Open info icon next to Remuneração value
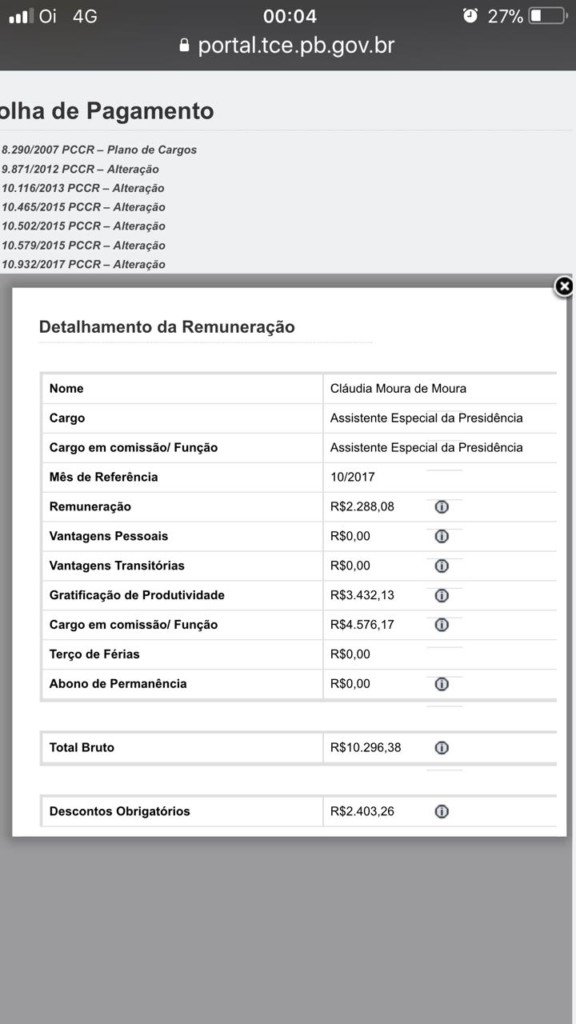The width and height of the screenshot is (576, 1024). point(441,507)
